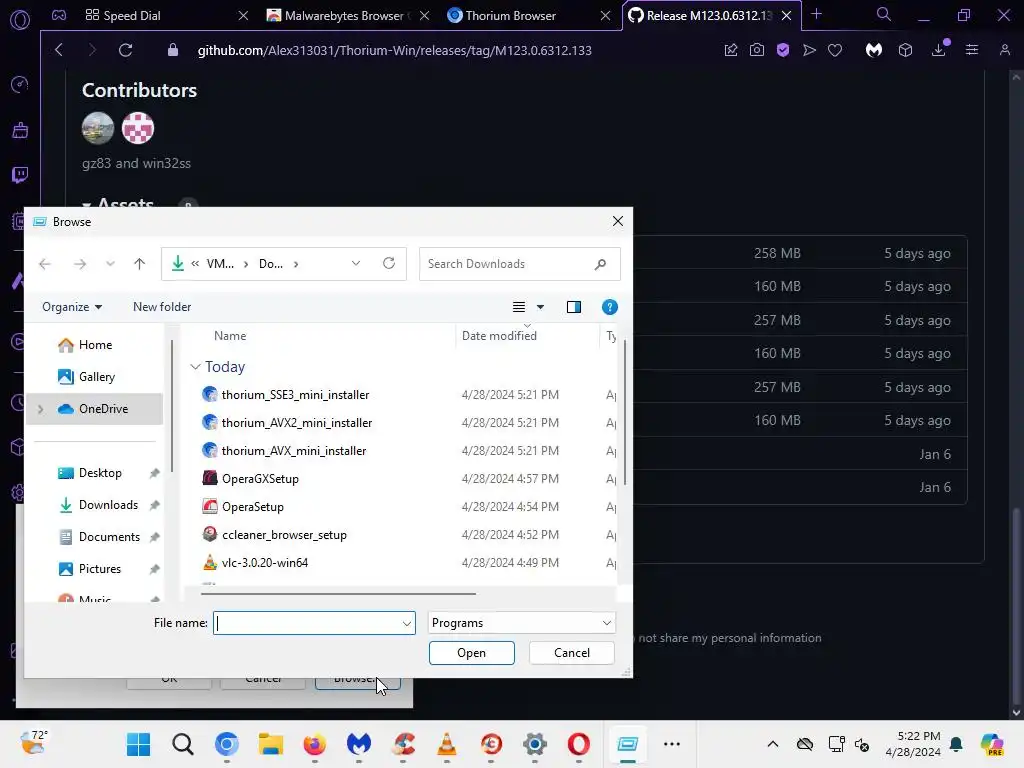Click the ad-blocker shield icon

[783, 50]
